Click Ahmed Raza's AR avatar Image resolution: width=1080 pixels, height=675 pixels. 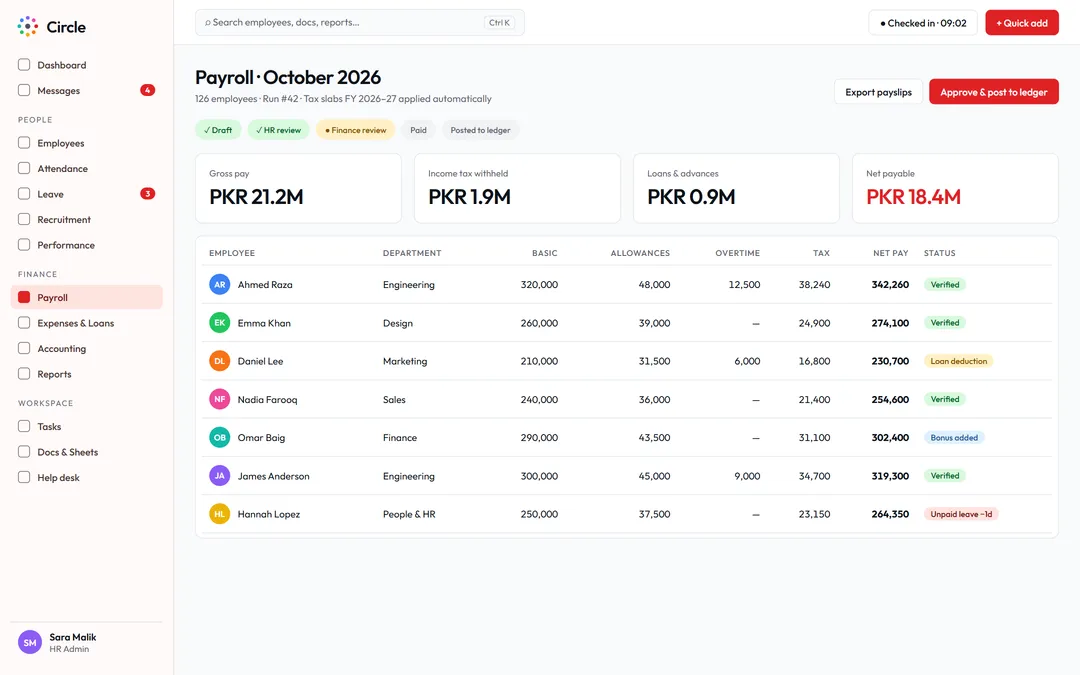(220, 284)
